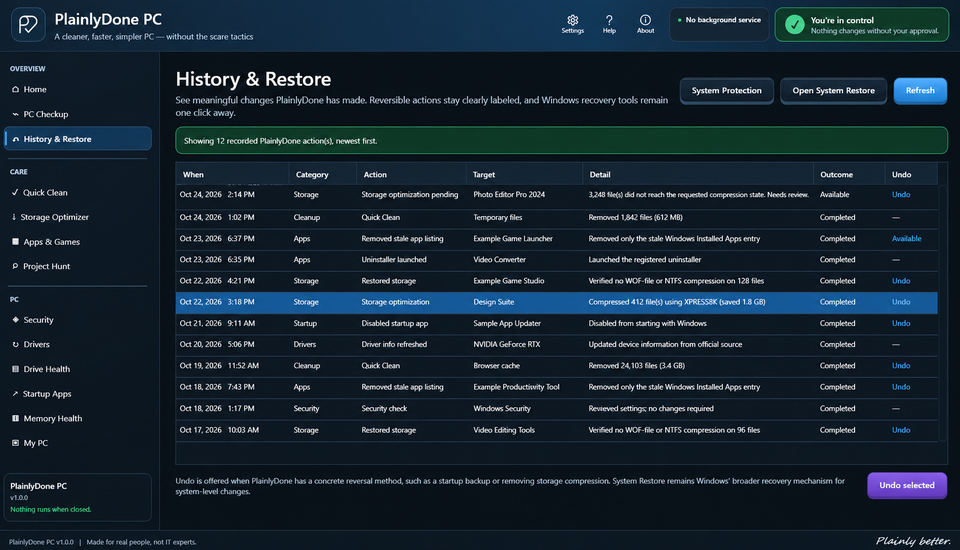The image size is (960, 550).
Task: Sort by the When column header
Action: tap(232, 175)
